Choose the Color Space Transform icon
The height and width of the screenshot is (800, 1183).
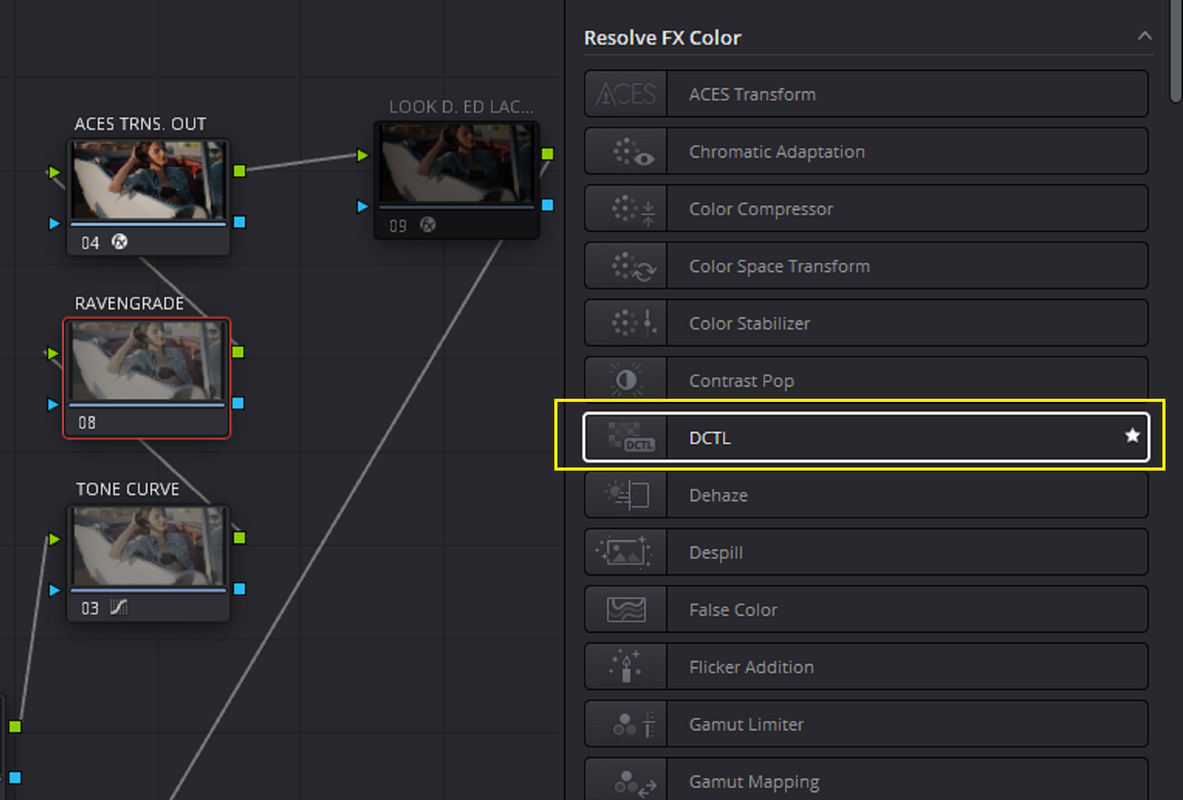632,266
